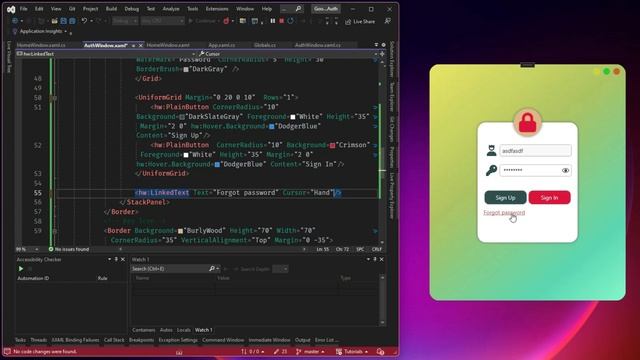Viewport: 640px width, 360px height.
Task: Pause debugging with Break All icon
Action: pos(272,21)
